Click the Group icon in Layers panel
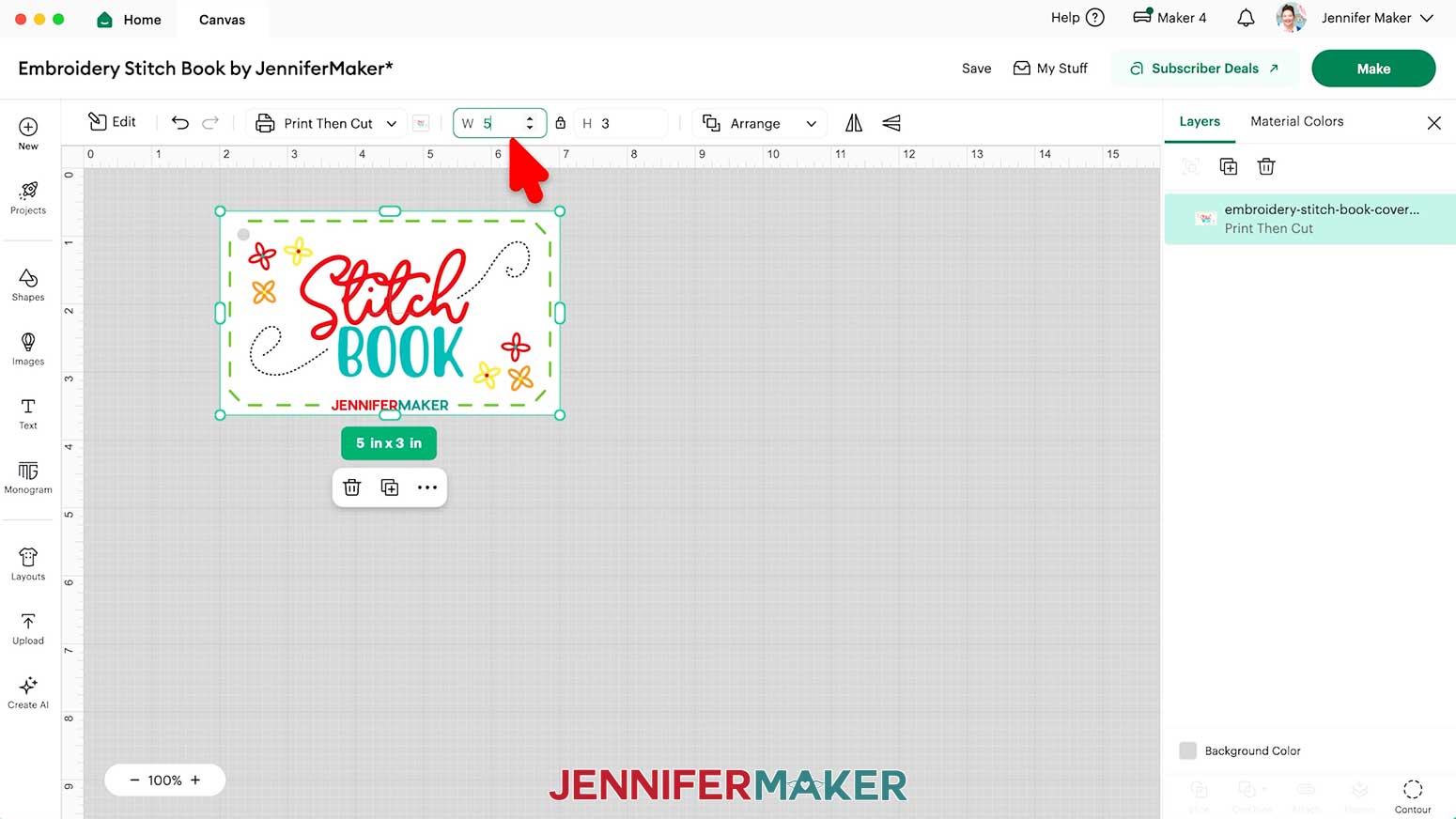The image size is (1456, 819). (1190, 166)
